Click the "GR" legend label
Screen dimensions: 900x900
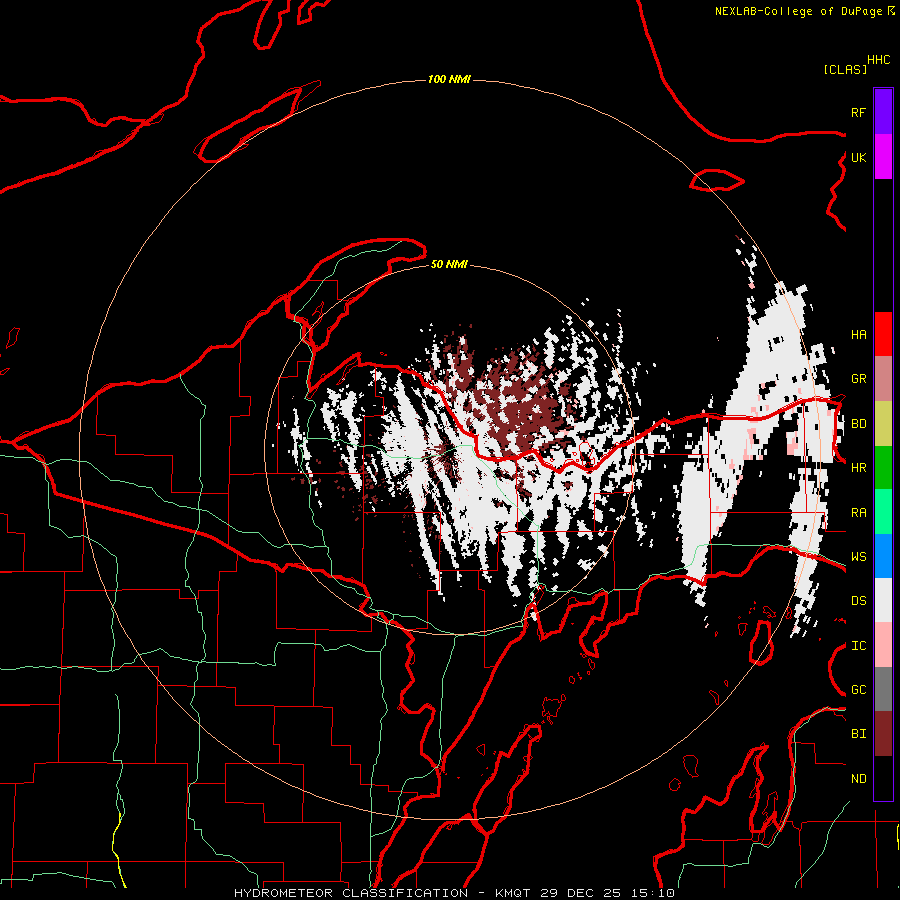point(858,379)
